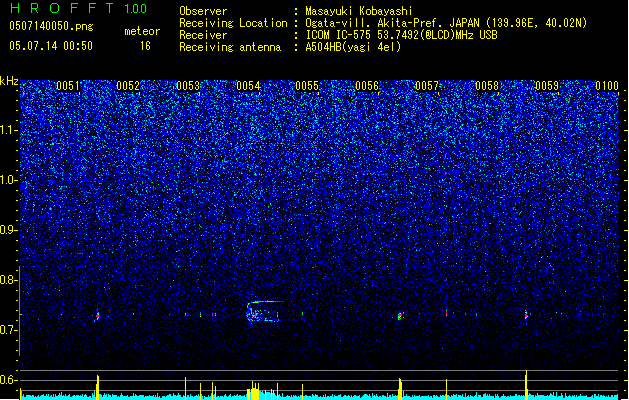
Task: Click the 0052 time marker
Action: tap(128, 86)
